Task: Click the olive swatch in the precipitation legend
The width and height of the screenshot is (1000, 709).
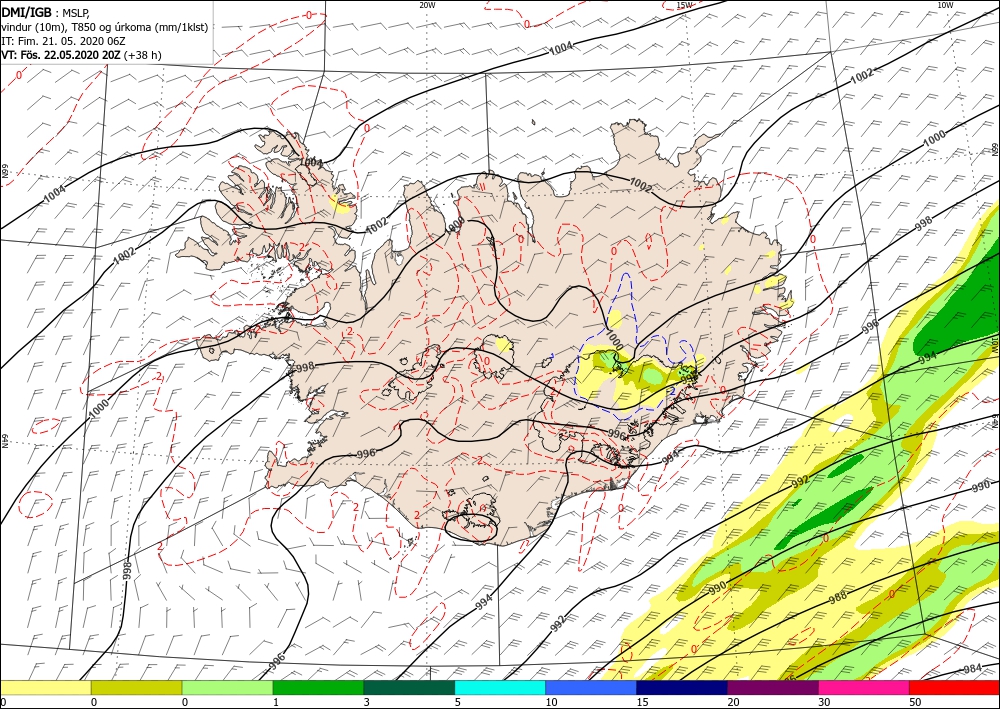Action: click(136, 688)
